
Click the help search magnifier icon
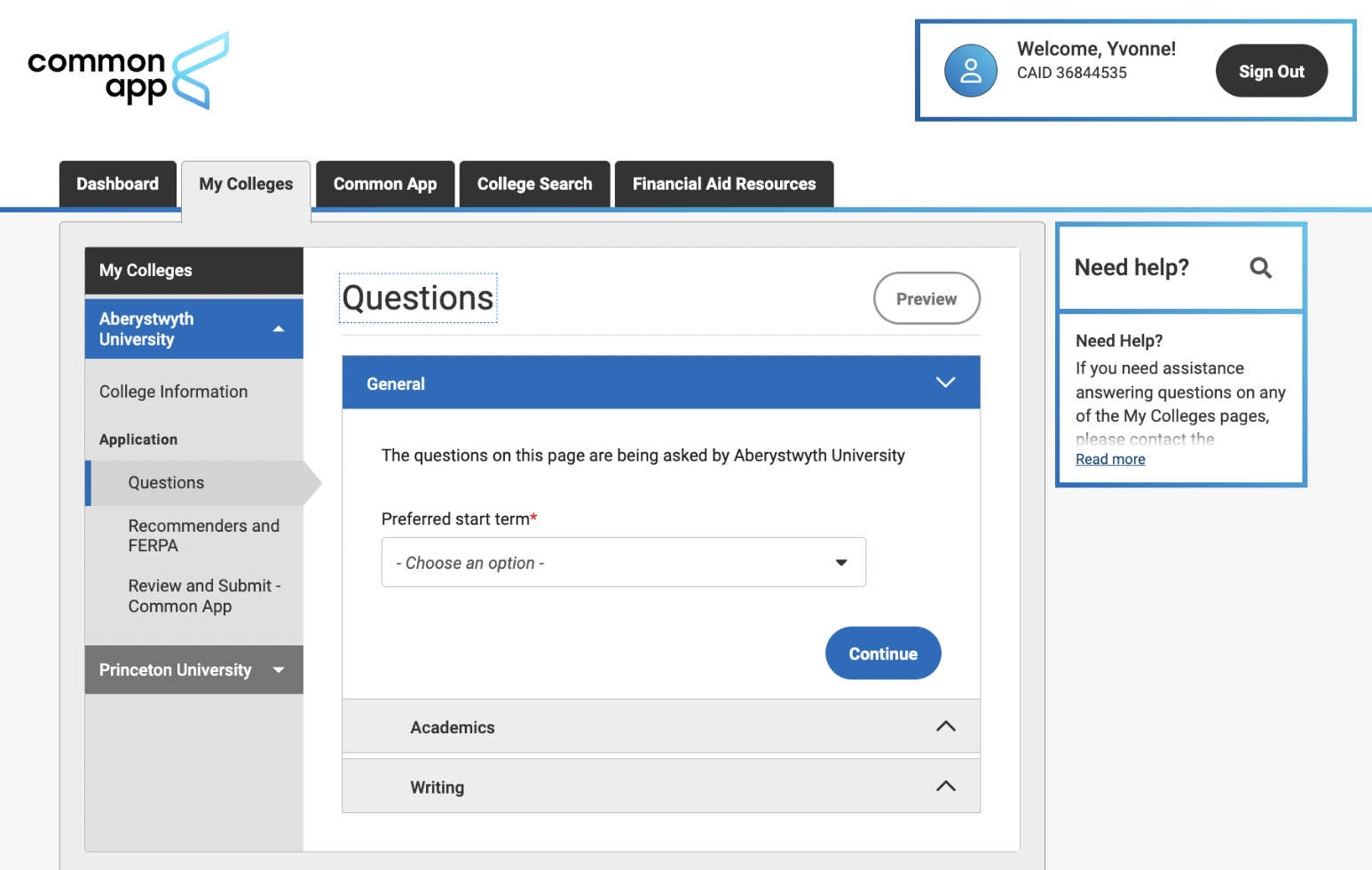[1260, 267]
